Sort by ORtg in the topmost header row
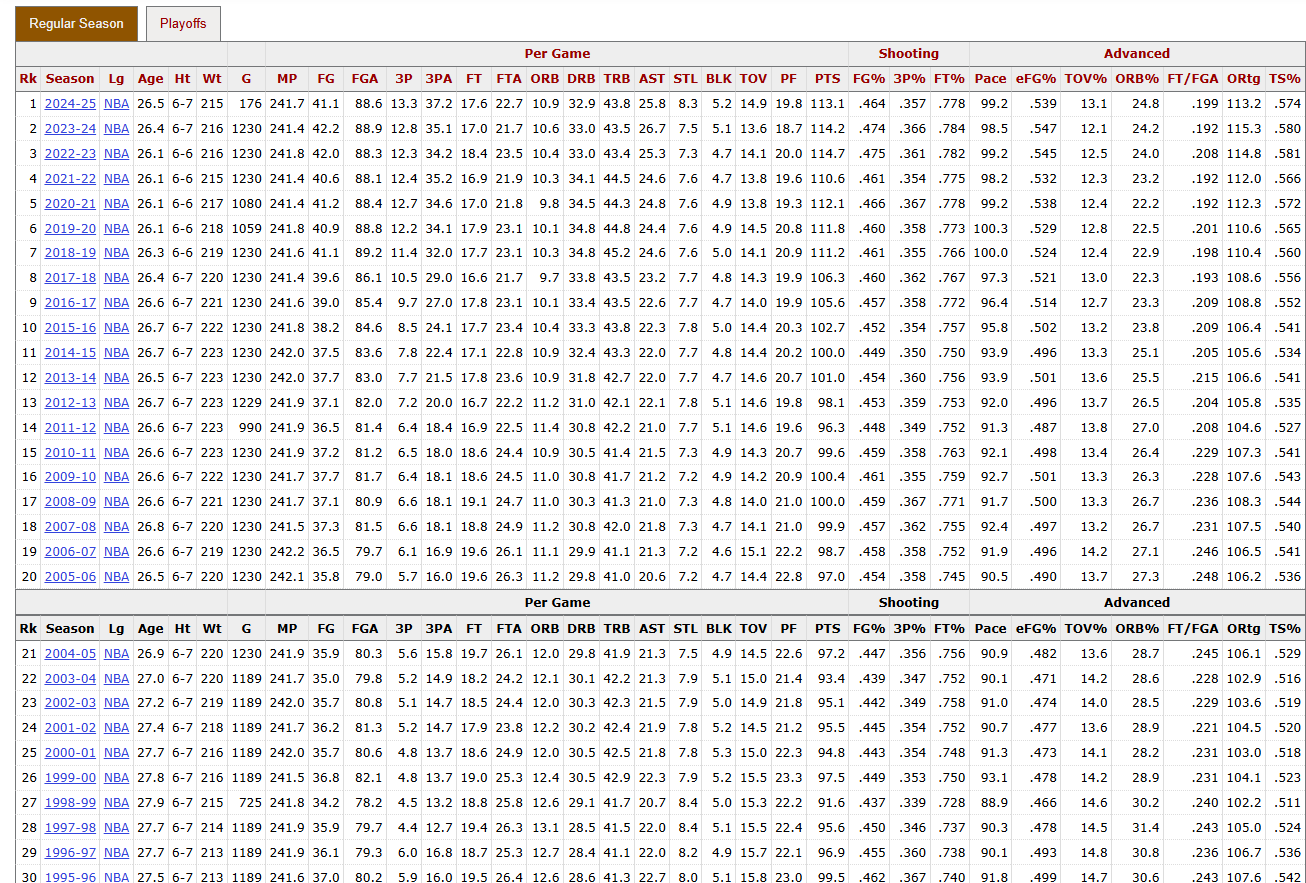Screen dimensions: 1306x883 (x=1243, y=79)
